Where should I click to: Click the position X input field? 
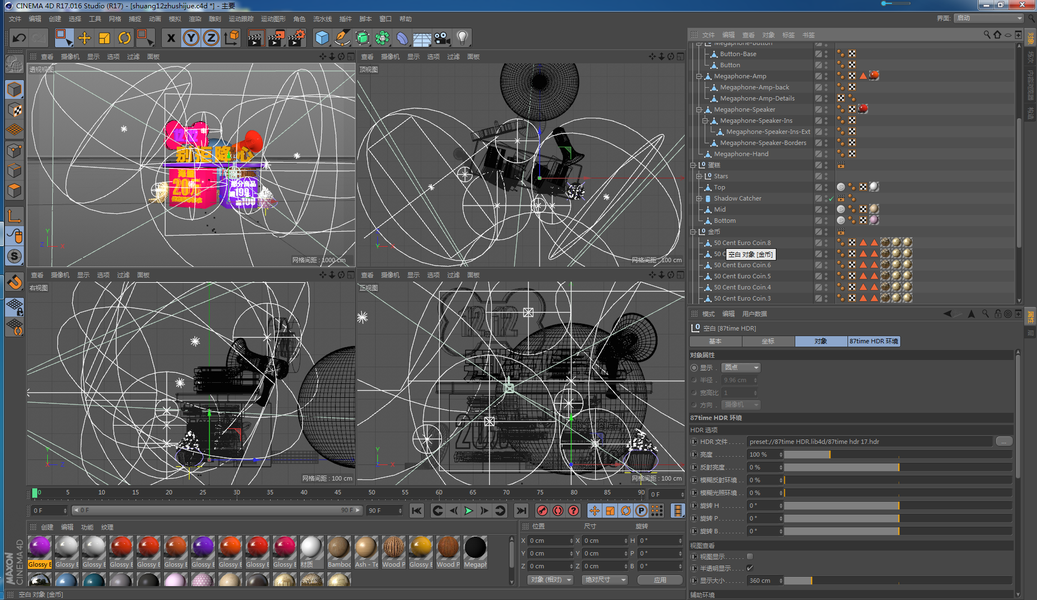(551, 540)
